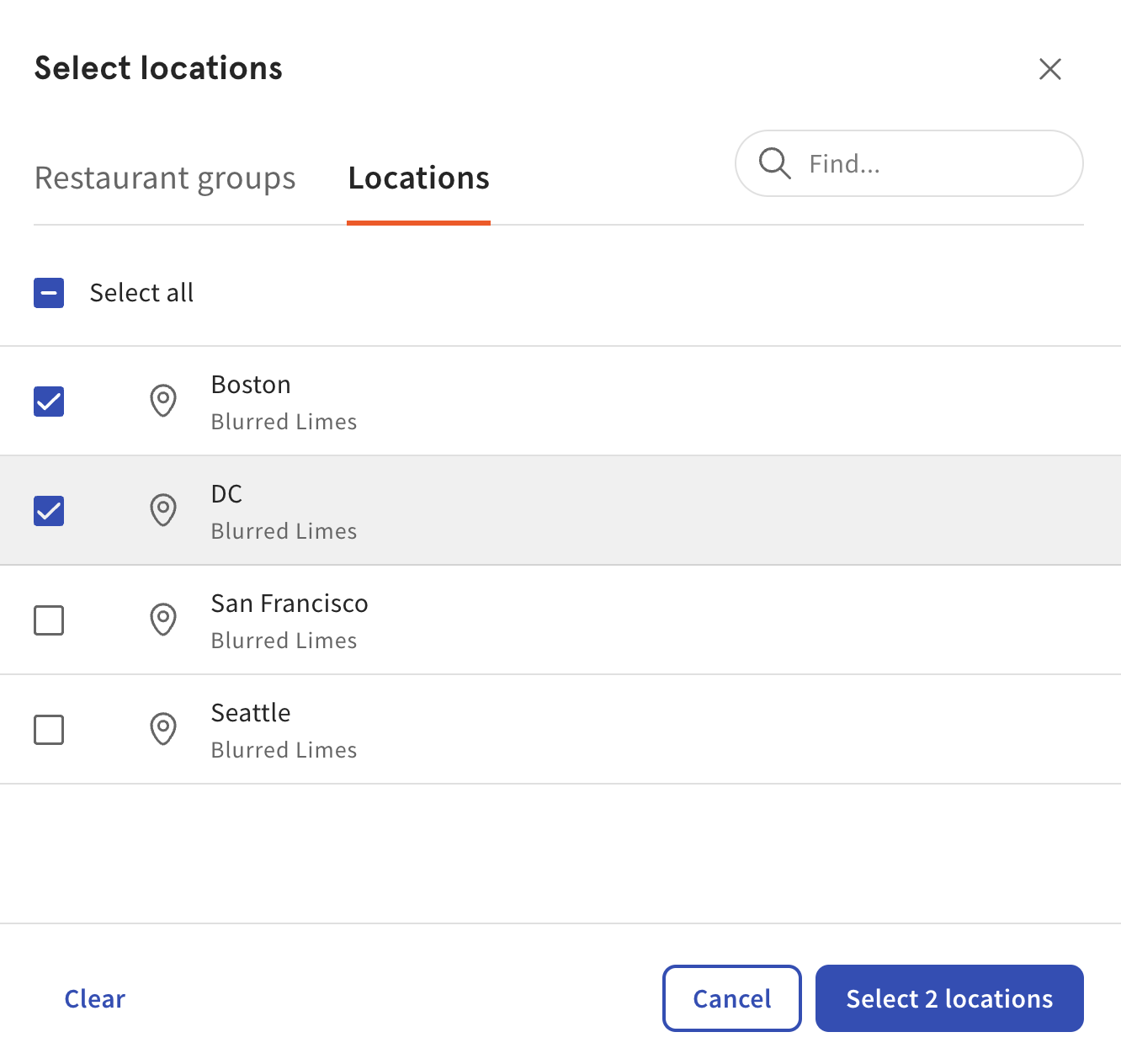Close the Select locations dialog
This screenshot has width=1121, height=1064.
coord(1050,70)
